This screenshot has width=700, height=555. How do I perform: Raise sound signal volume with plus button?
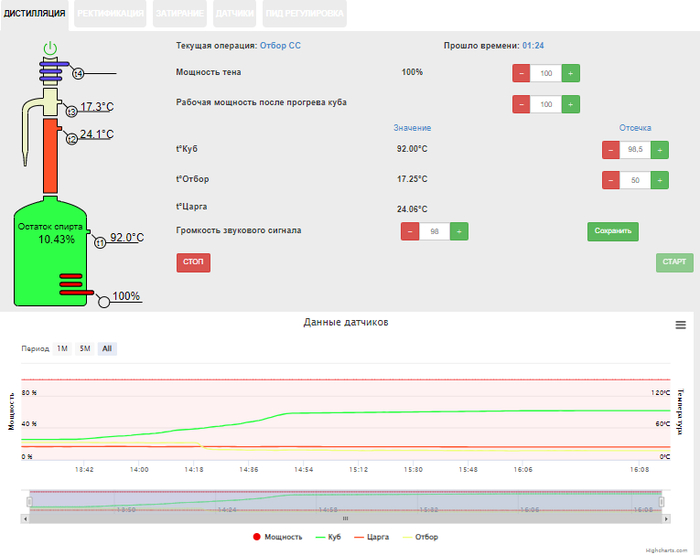(457, 231)
